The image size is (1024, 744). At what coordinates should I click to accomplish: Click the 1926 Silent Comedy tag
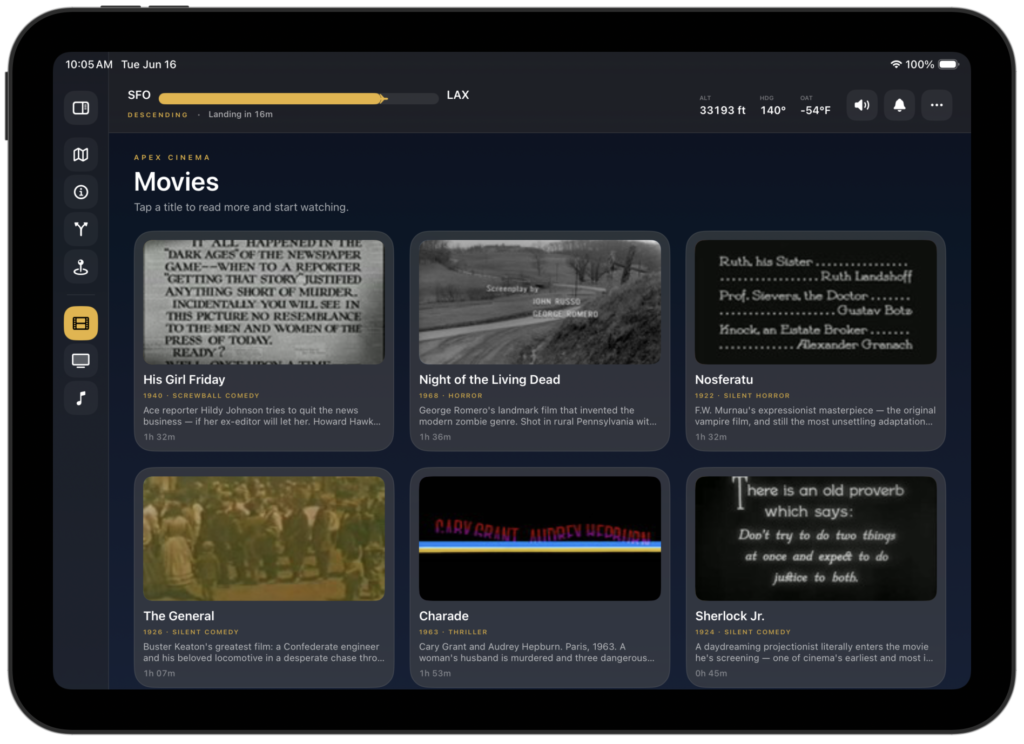coord(191,632)
